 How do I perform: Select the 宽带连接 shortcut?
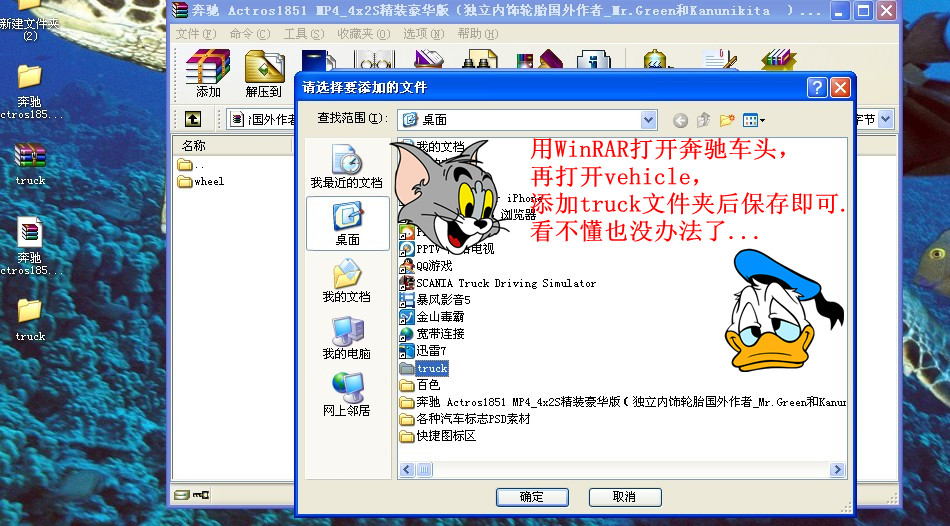(432, 334)
